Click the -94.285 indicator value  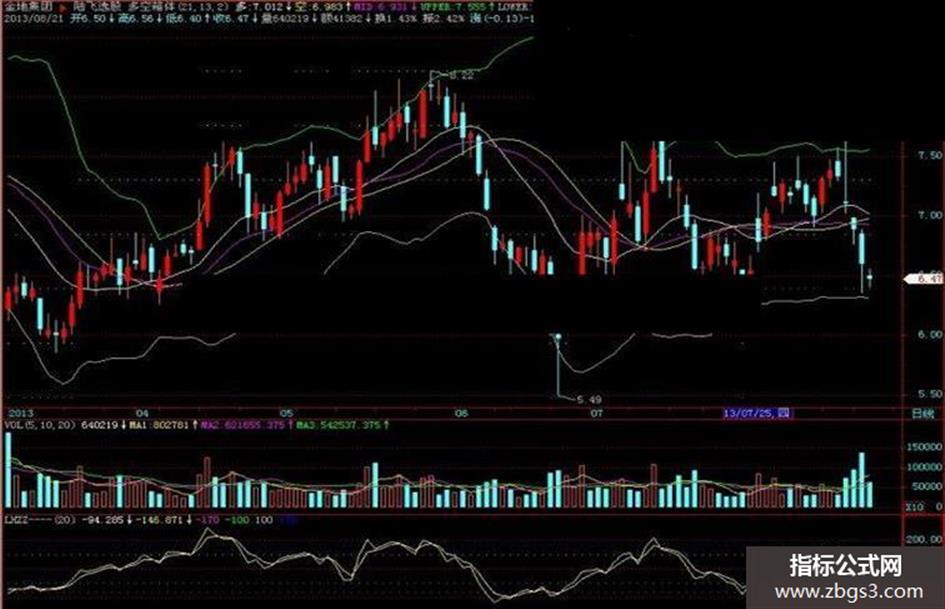point(102,520)
